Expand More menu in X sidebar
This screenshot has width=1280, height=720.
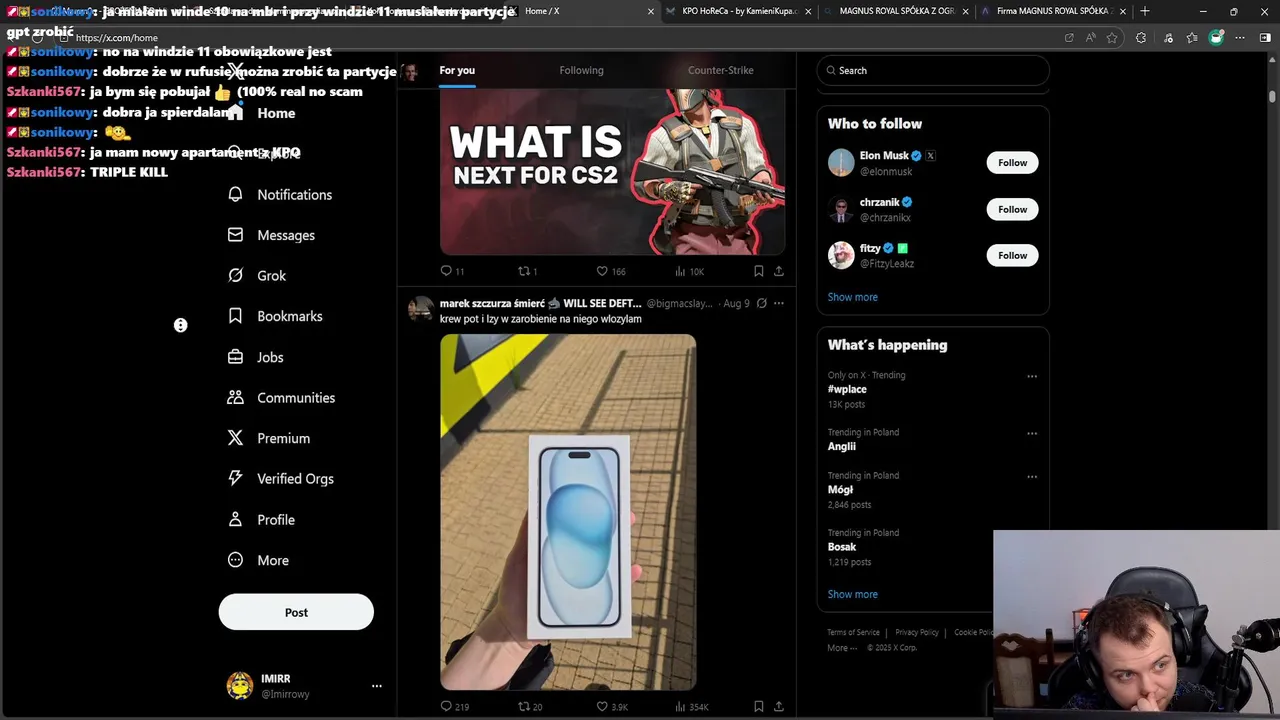[x=259, y=561]
